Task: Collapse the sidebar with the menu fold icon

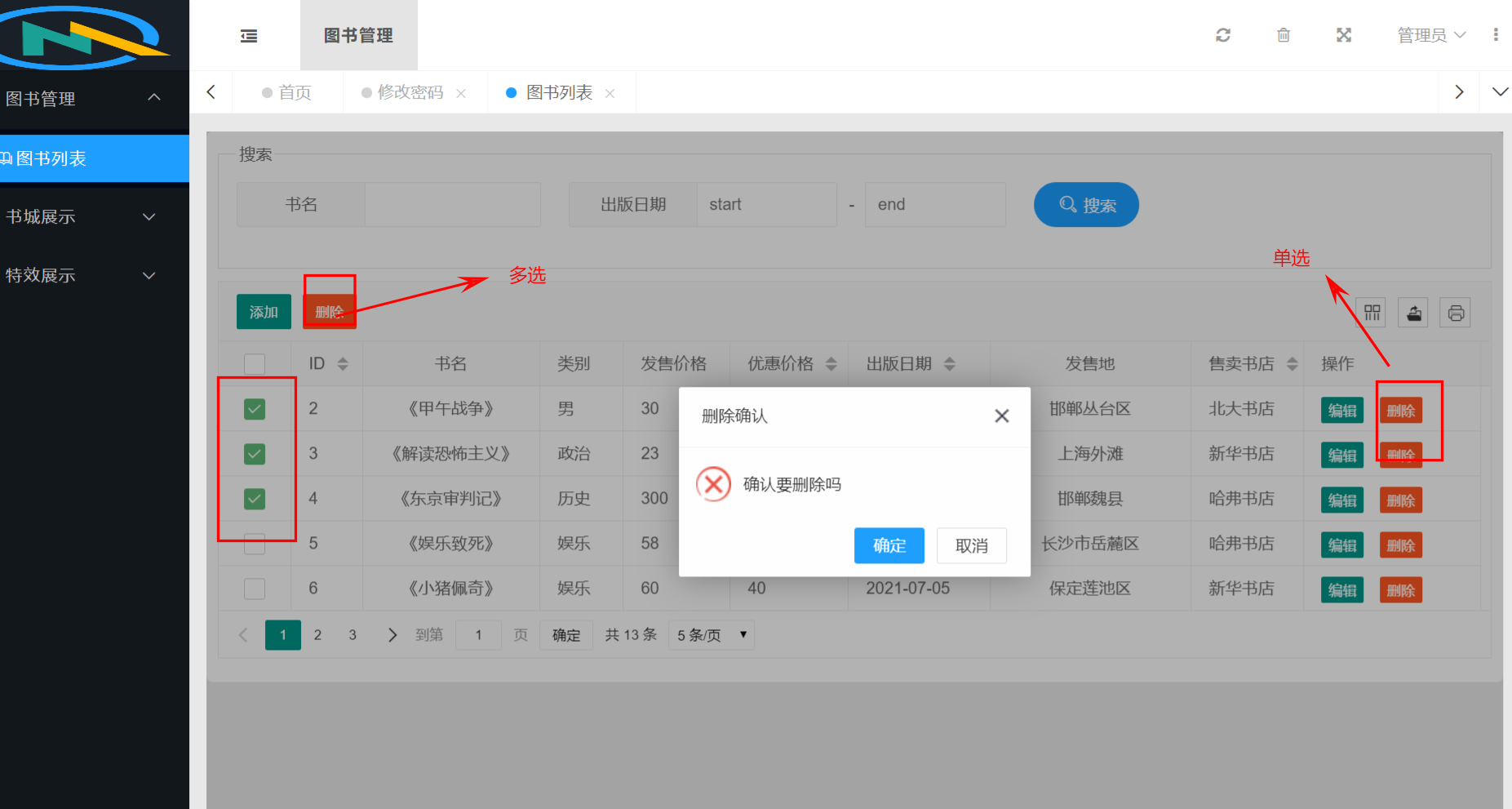Action: (249, 36)
